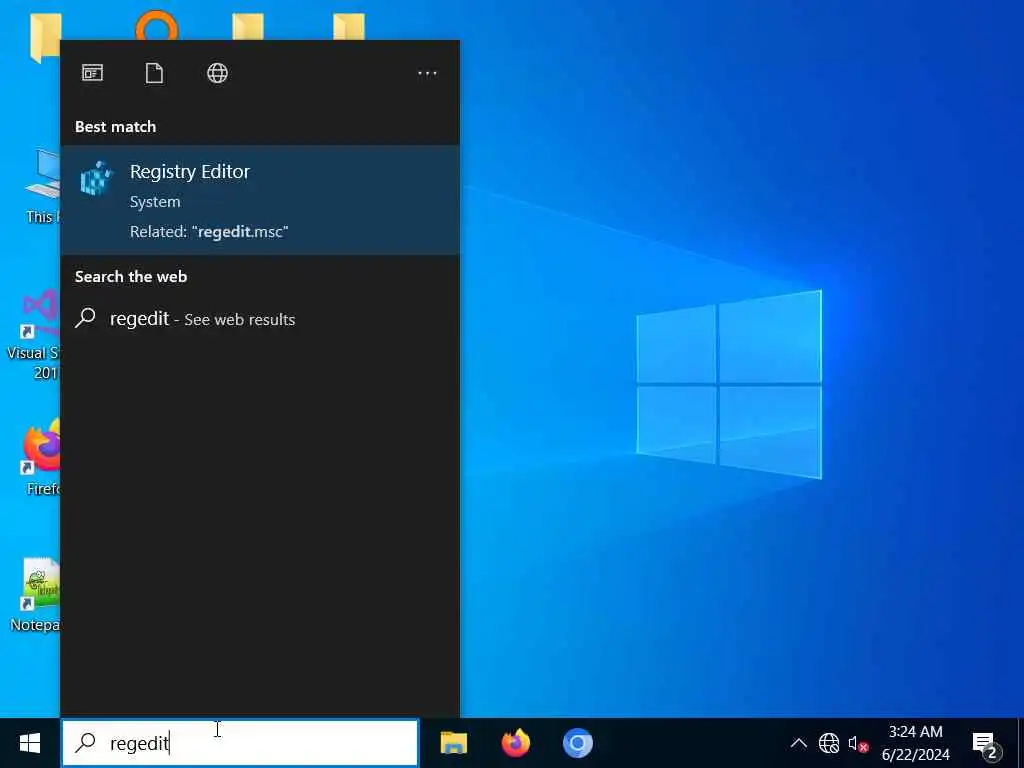This screenshot has width=1024, height=768.
Task: Click the Registry Editor cube icon
Action: pos(97,178)
